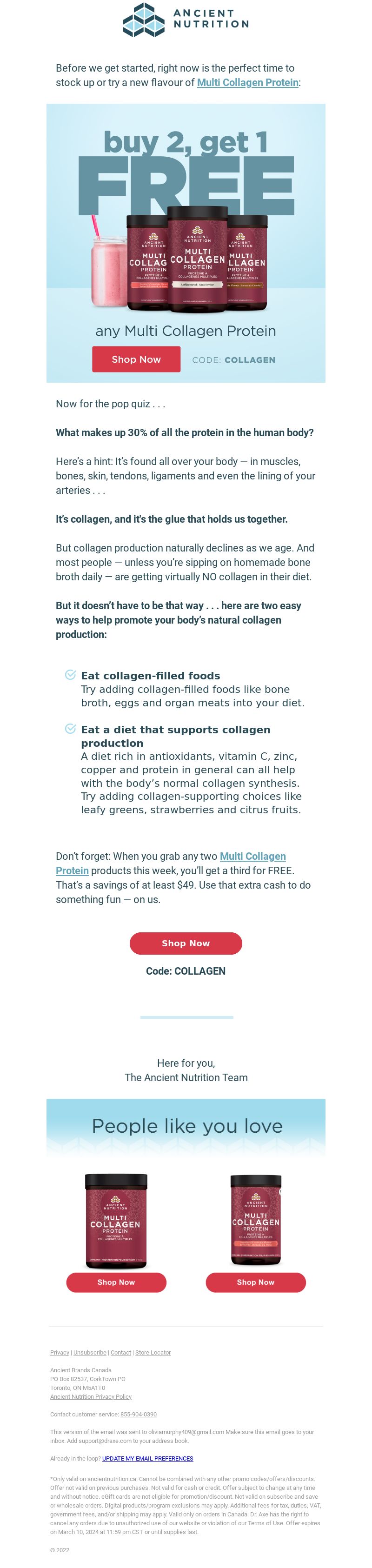Click the rounded Shop Now button above Code: COLLAGEN
Image resolution: width=372 pixels, height=1568 pixels.
point(186,943)
